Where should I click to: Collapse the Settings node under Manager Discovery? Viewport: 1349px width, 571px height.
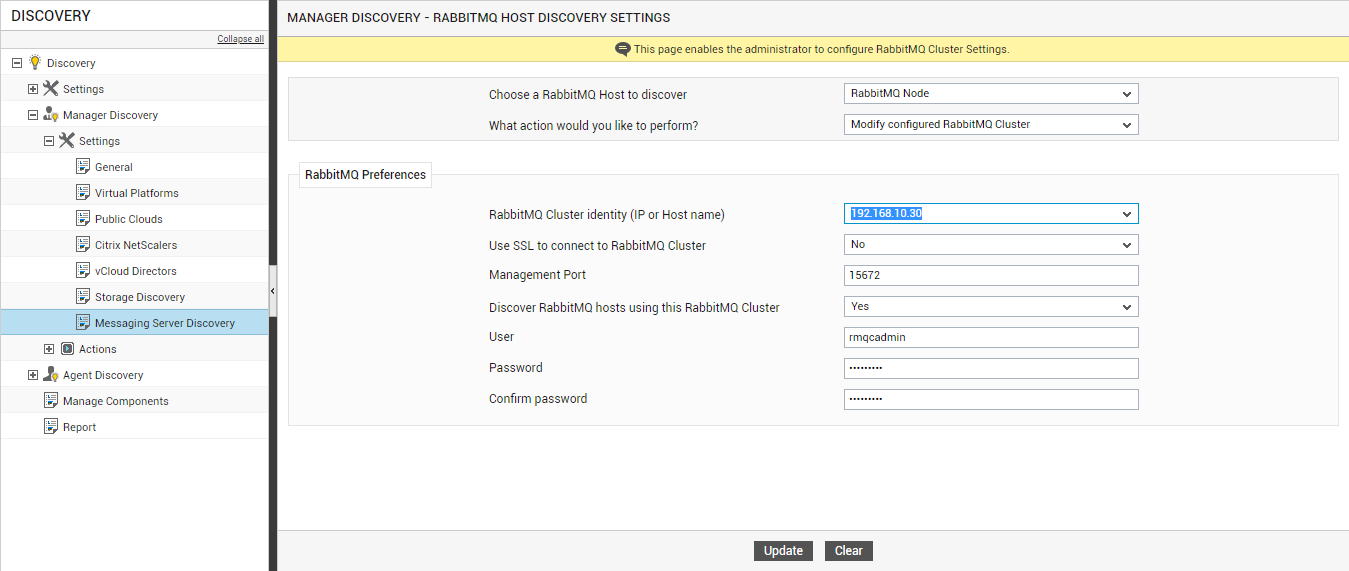(49, 141)
